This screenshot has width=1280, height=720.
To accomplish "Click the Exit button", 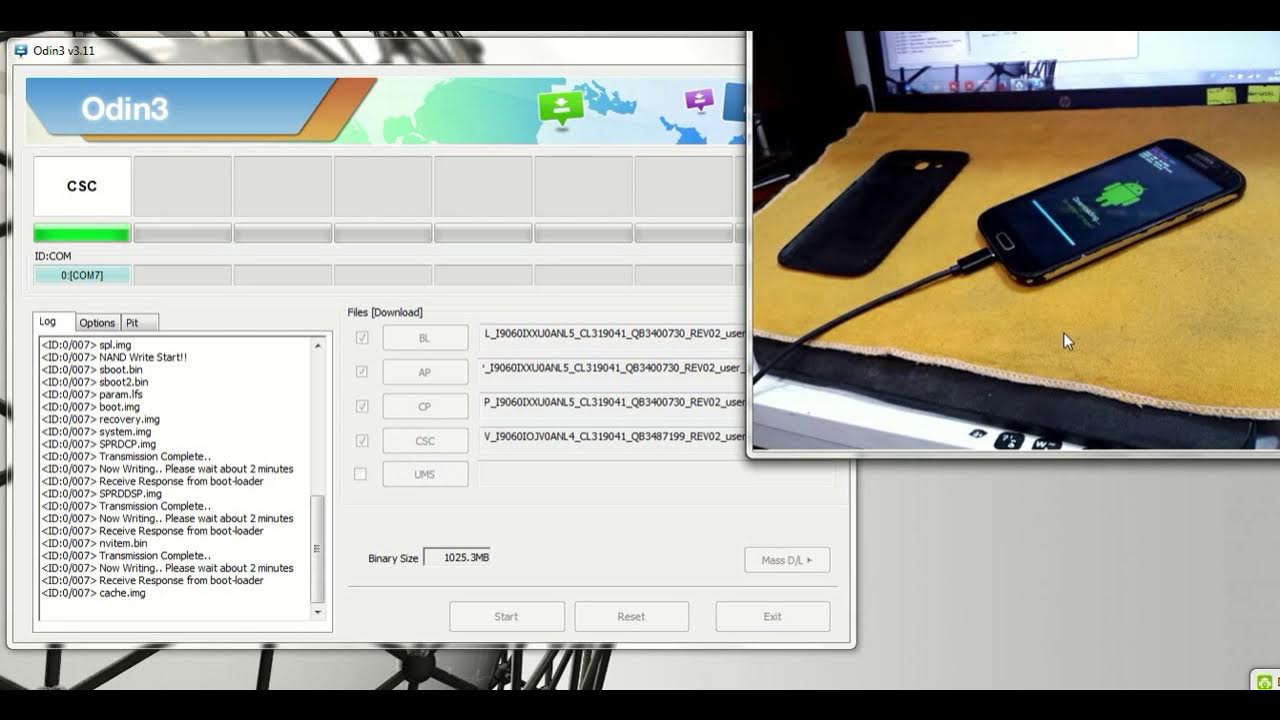I will pos(773,616).
